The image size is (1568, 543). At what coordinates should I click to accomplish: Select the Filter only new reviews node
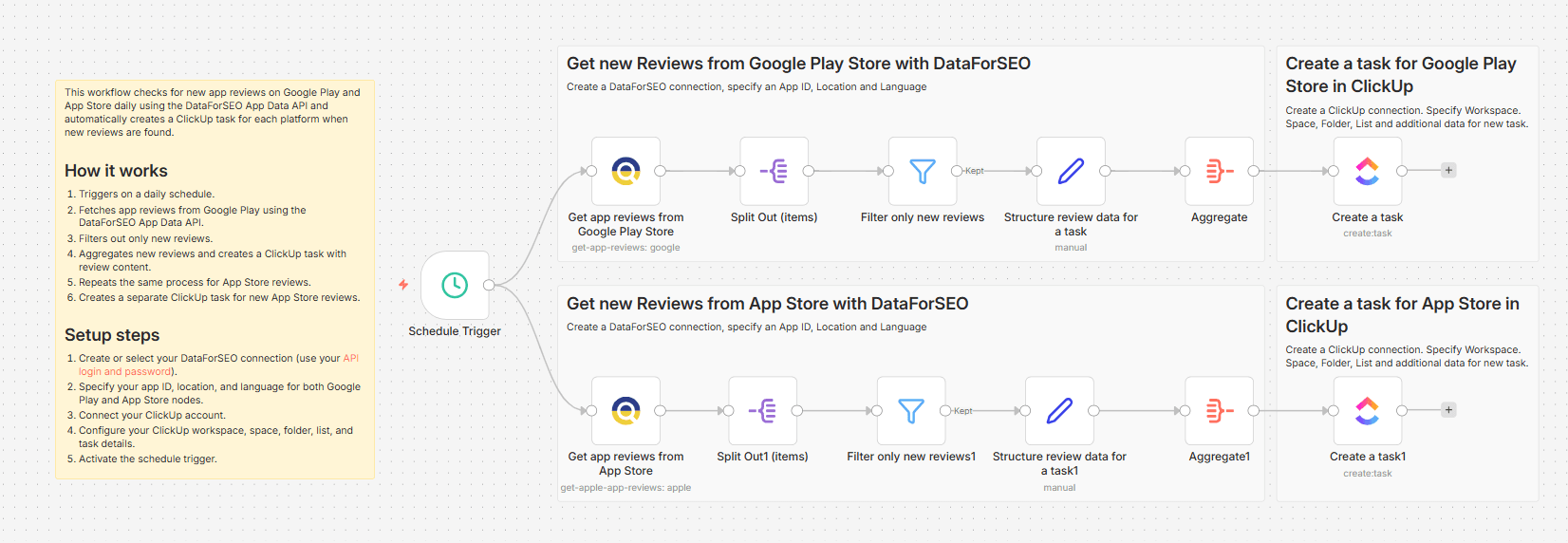point(923,171)
